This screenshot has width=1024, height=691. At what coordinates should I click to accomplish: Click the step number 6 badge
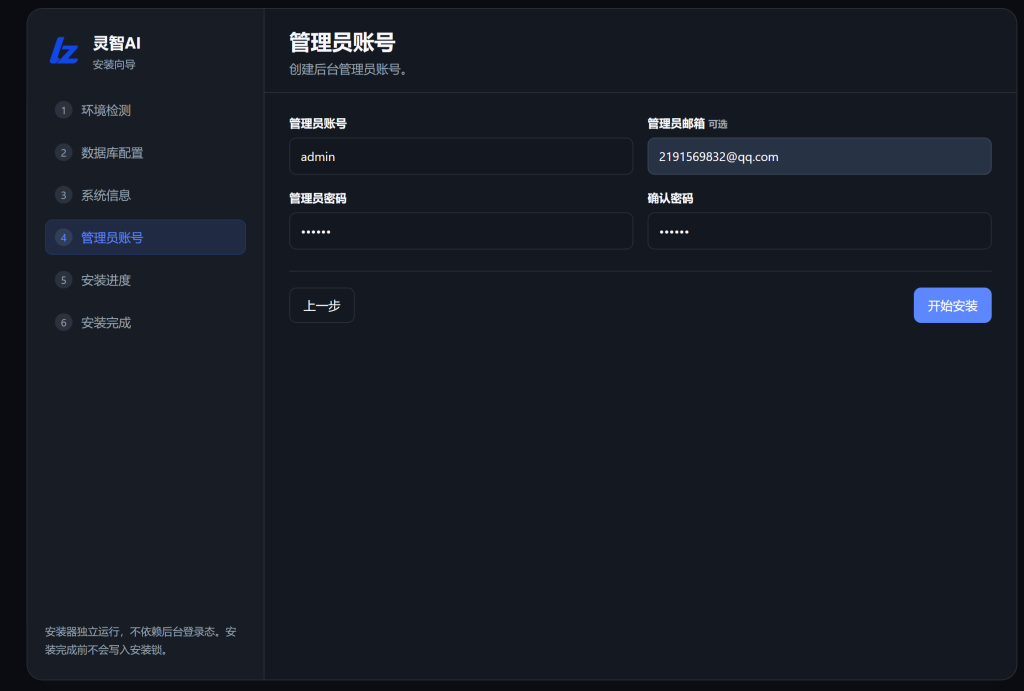point(63,322)
